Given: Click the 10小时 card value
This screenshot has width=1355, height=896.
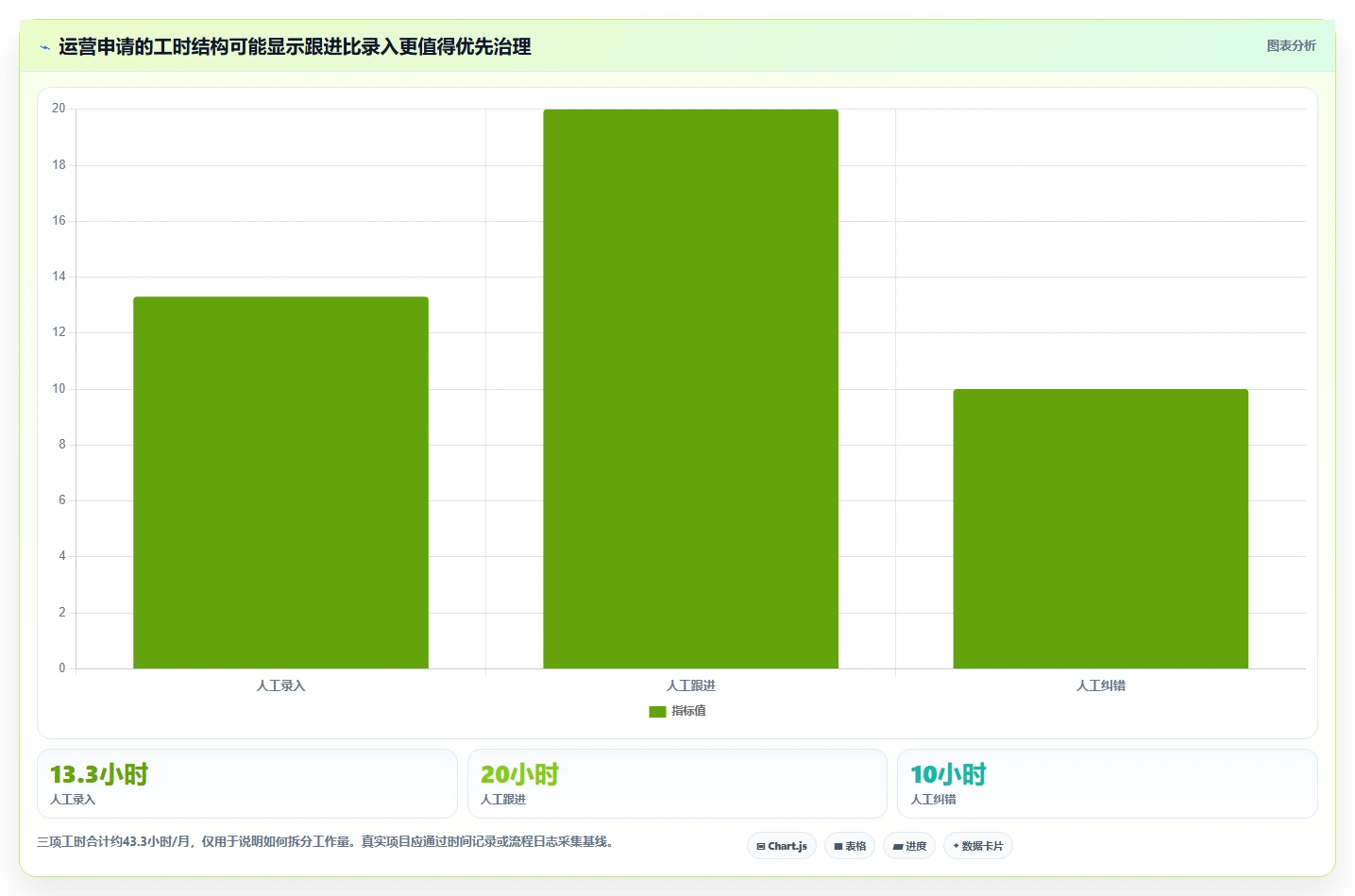Looking at the screenshot, I should pyautogui.click(x=948, y=774).
